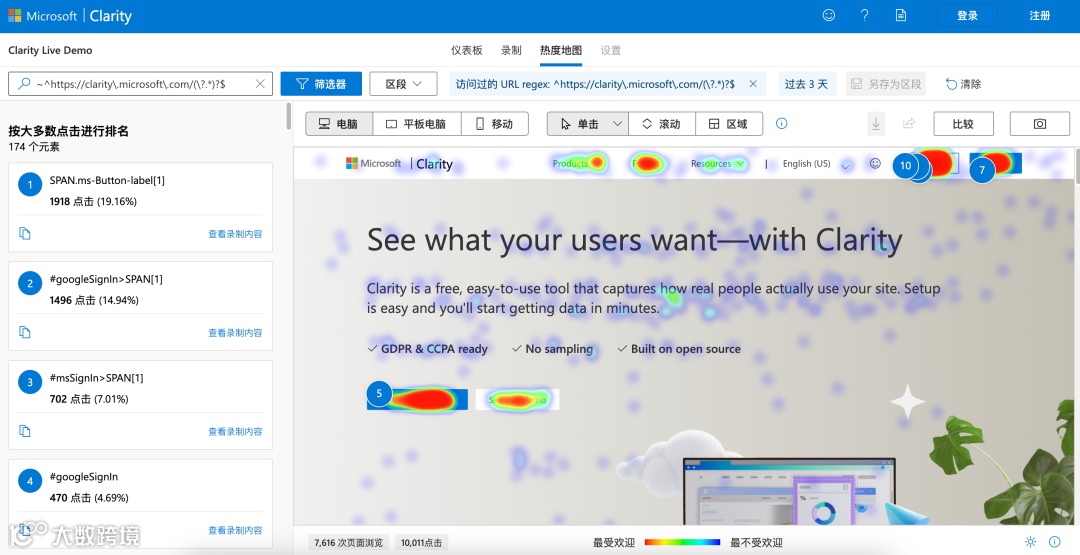1080x555 pixels.
Task: Click the 10,011点击 clicks stat
Action: click(x=422, y=543)
